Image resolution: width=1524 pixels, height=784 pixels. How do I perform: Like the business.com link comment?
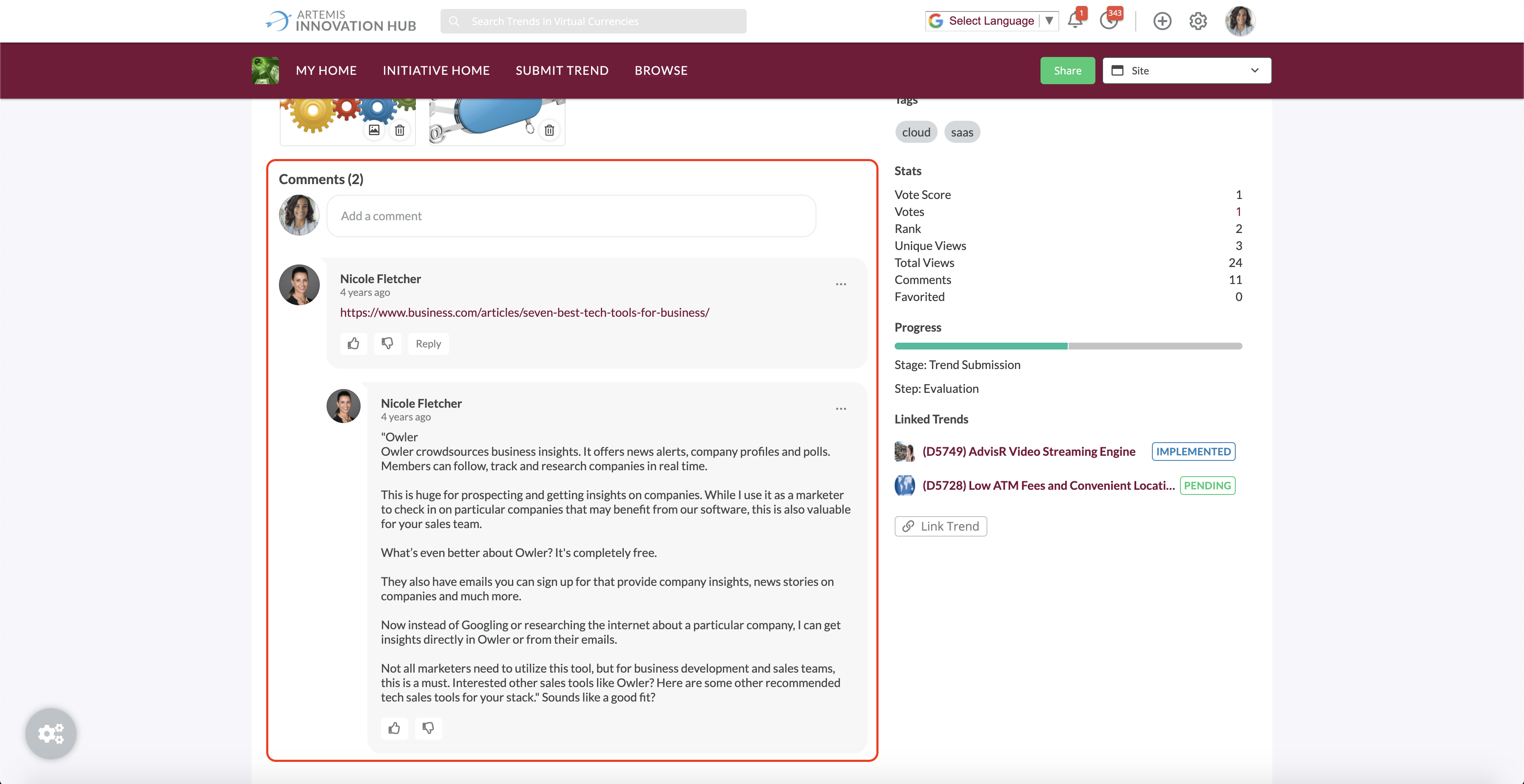pyautogui.click(x=353, y=344)
